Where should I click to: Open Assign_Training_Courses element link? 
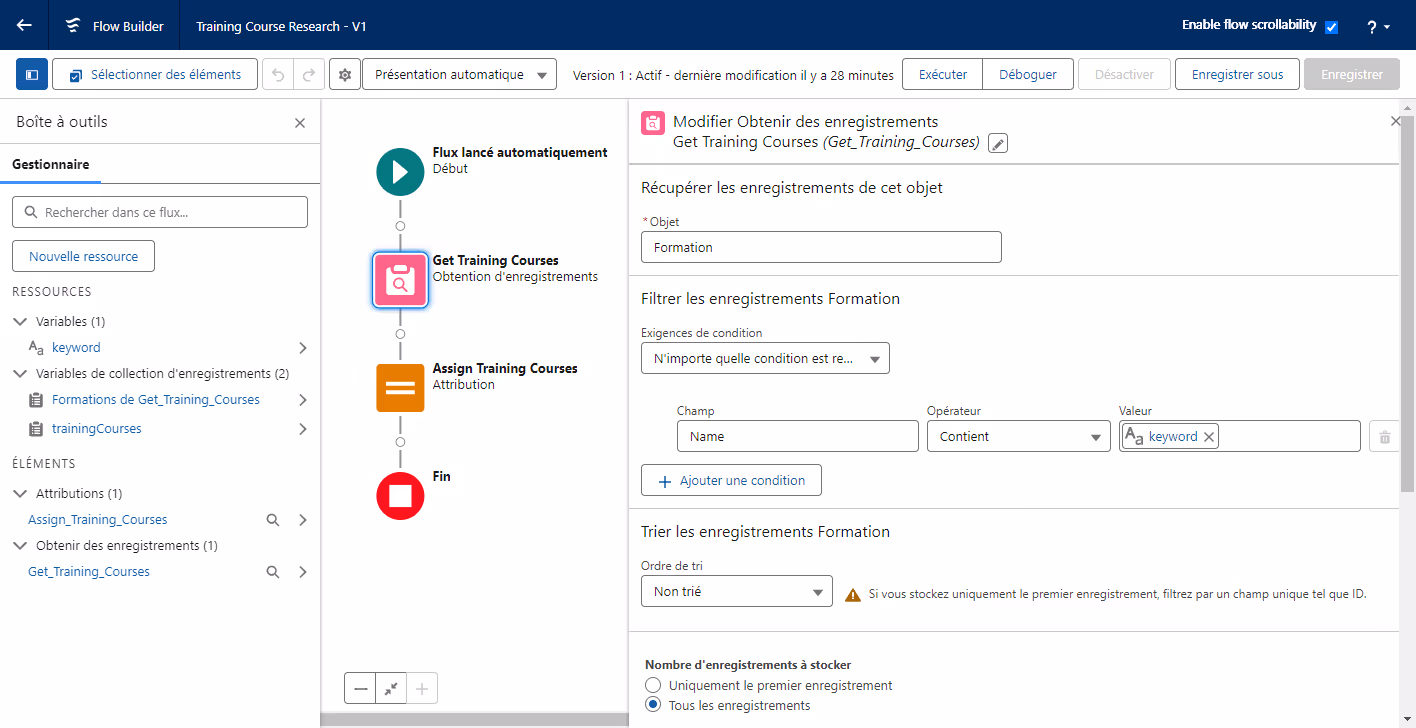pos(98,520)
